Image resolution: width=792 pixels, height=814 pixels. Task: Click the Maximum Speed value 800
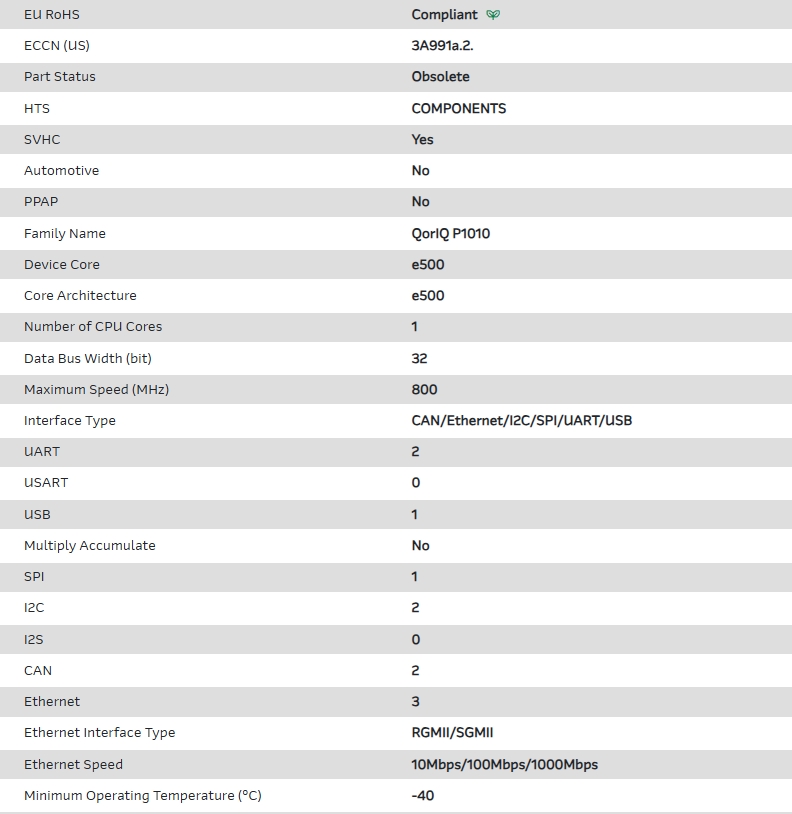(x=424, y=390)
